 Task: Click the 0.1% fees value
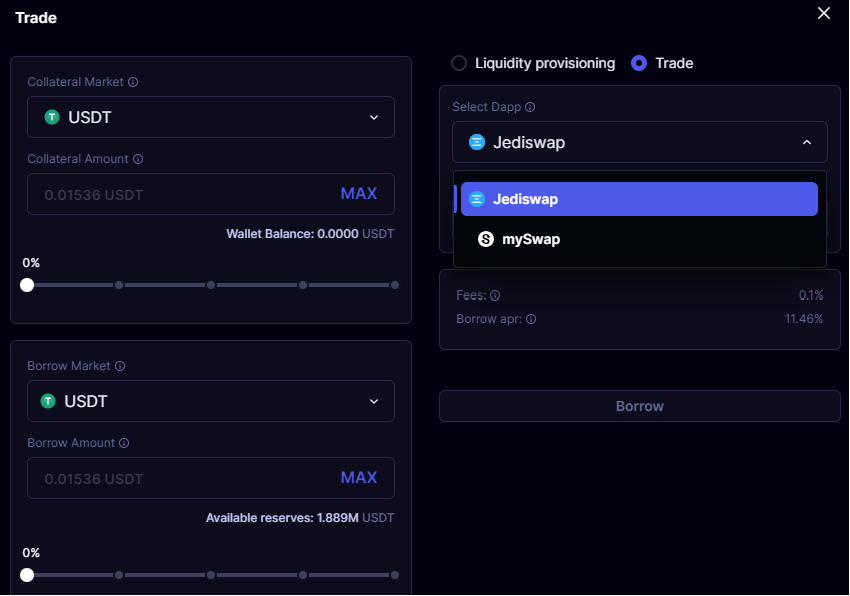coord(811,296)
